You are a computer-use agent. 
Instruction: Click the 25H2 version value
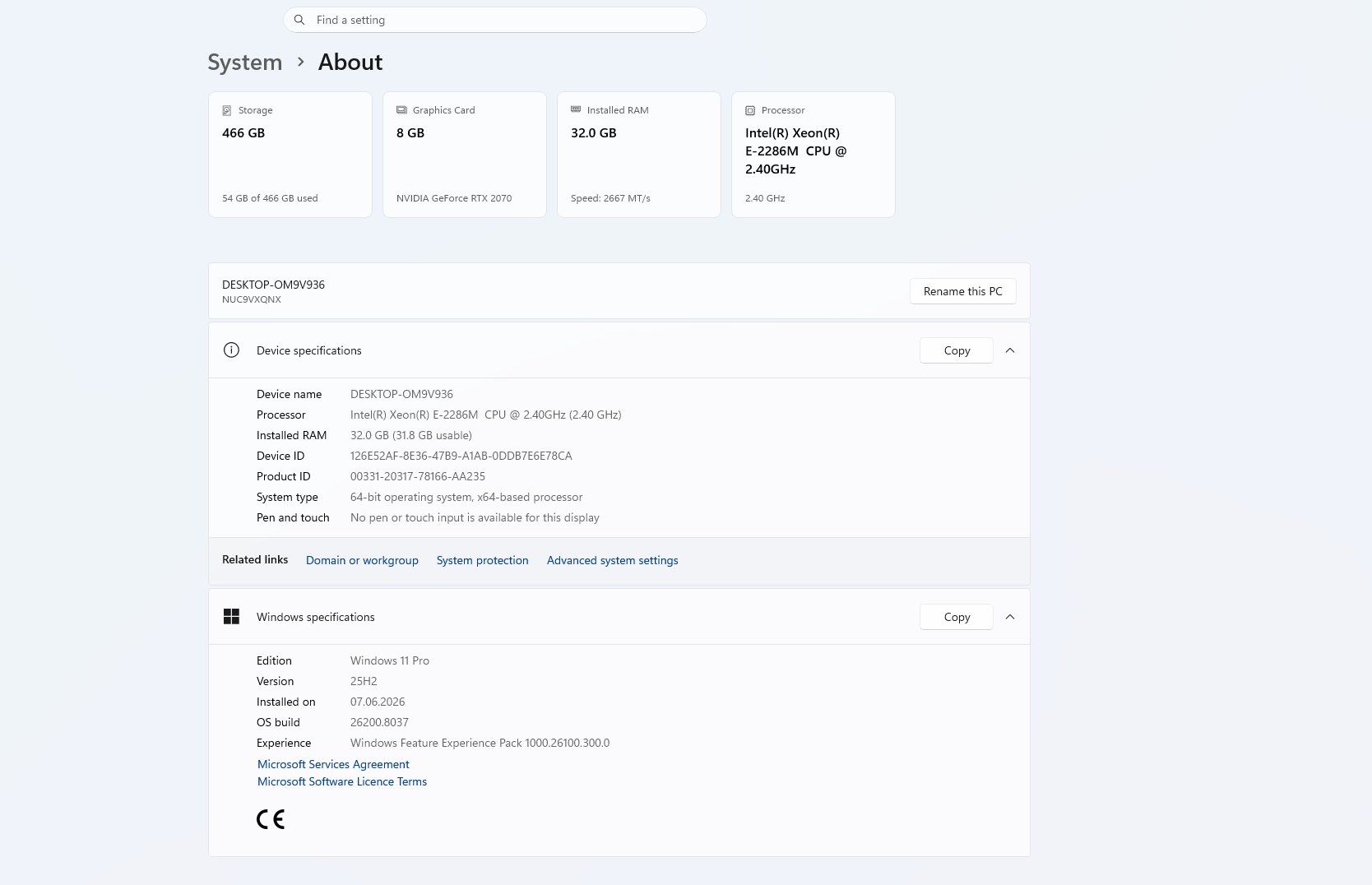click(x=364, y=681)
